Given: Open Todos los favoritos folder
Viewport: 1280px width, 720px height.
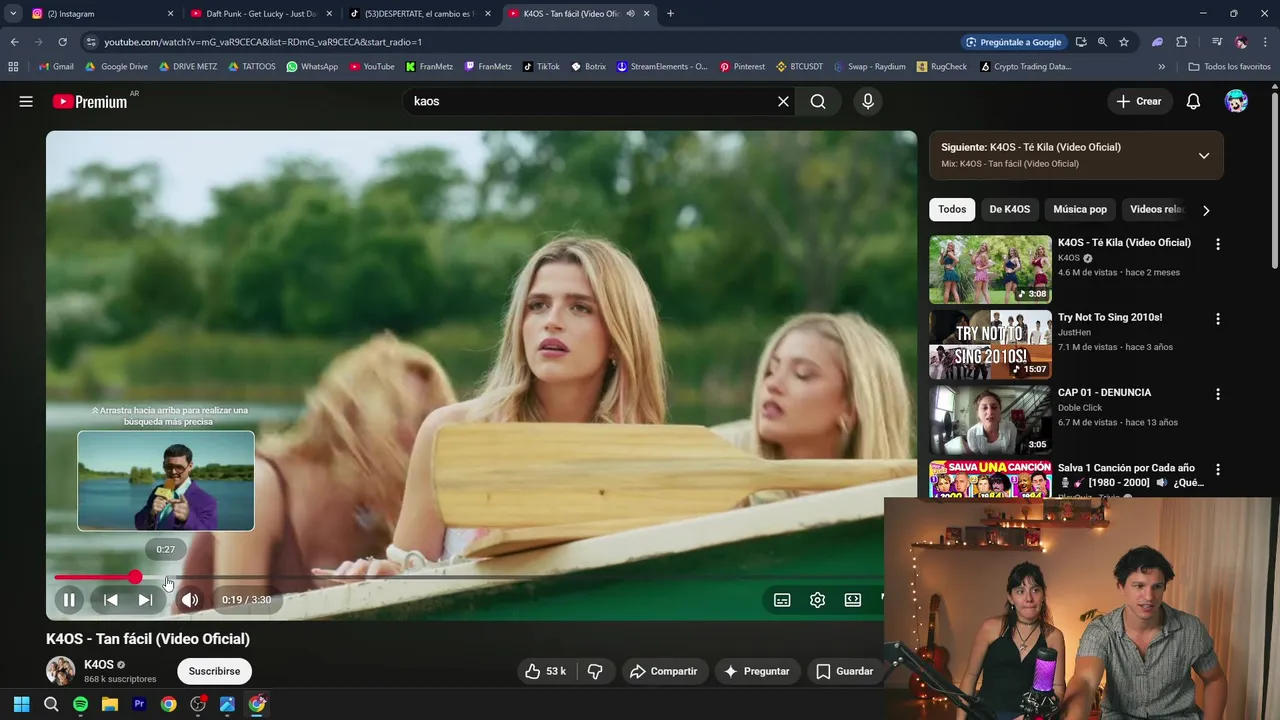Looking at the screenshot, I should (1229, 67).
